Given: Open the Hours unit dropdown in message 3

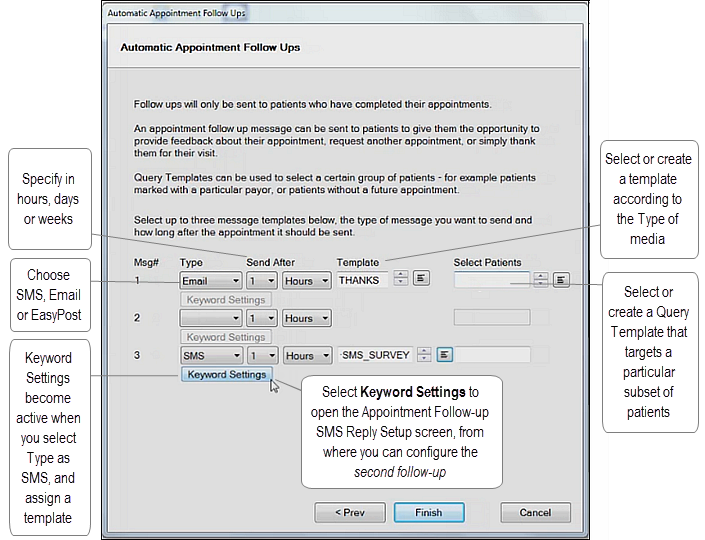Looking at the screenshot, I should [308, 356].
